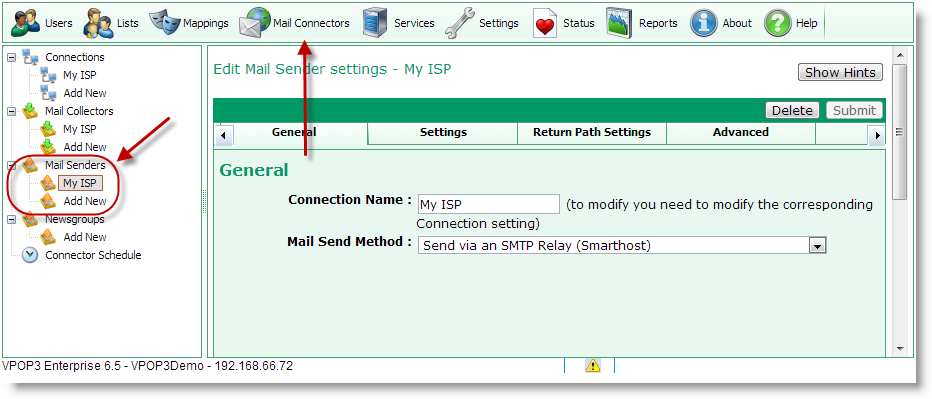Open the Lists toolbar icon
The width and height of the screenshot is (932, 399).
98,23
